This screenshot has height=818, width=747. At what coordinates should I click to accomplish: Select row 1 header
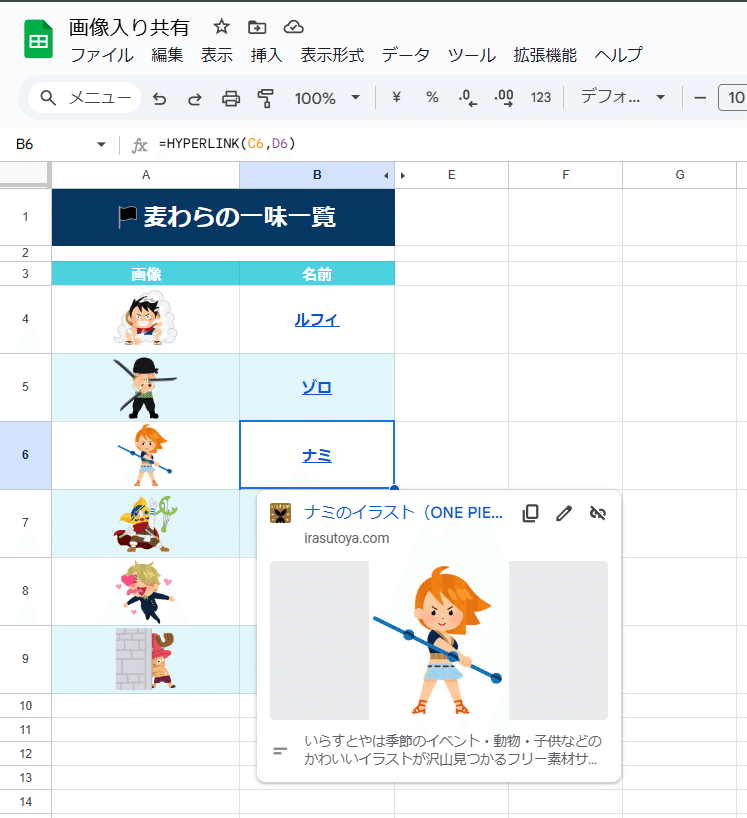25,217
